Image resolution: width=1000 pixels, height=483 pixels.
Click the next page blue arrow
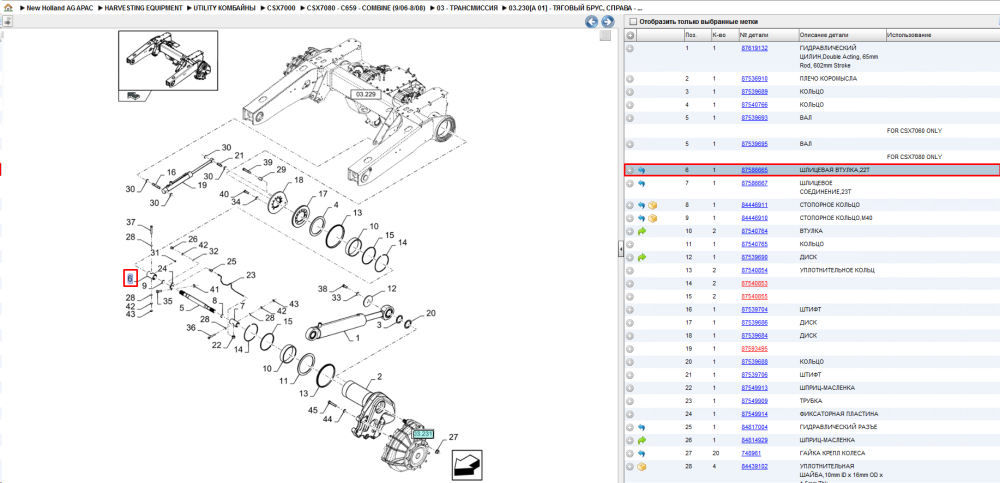pyautogui.click(x=608, y=22)
